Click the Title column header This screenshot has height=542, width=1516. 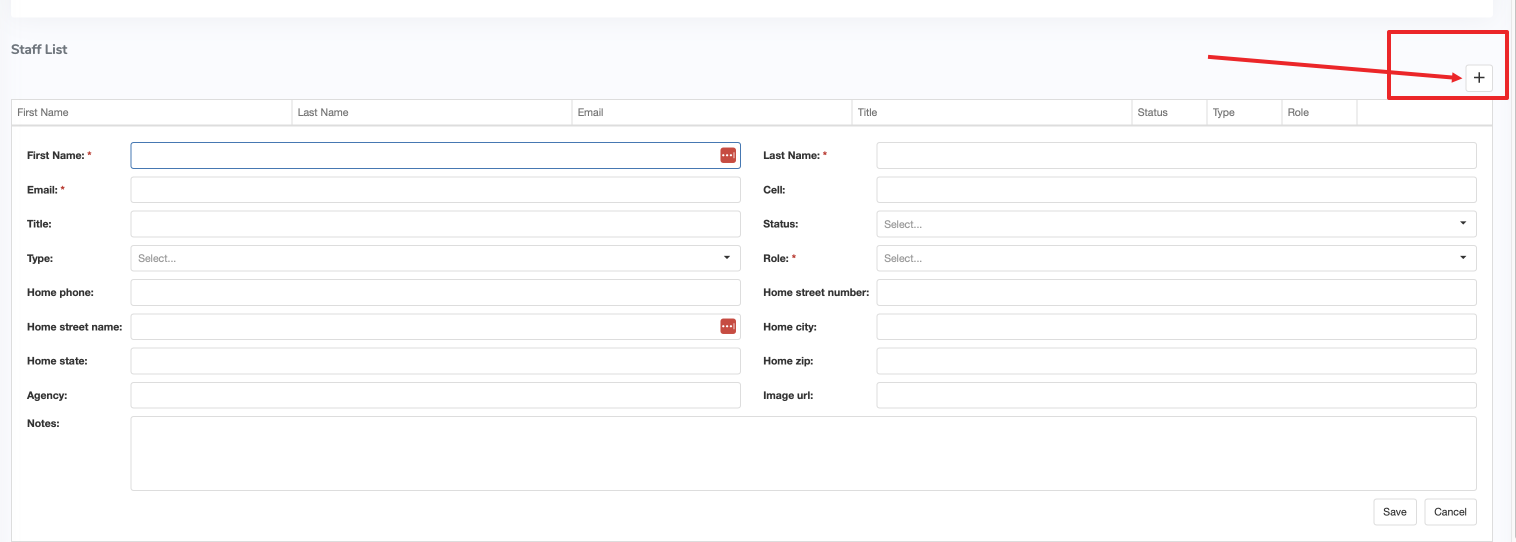(x=991, y=112)
